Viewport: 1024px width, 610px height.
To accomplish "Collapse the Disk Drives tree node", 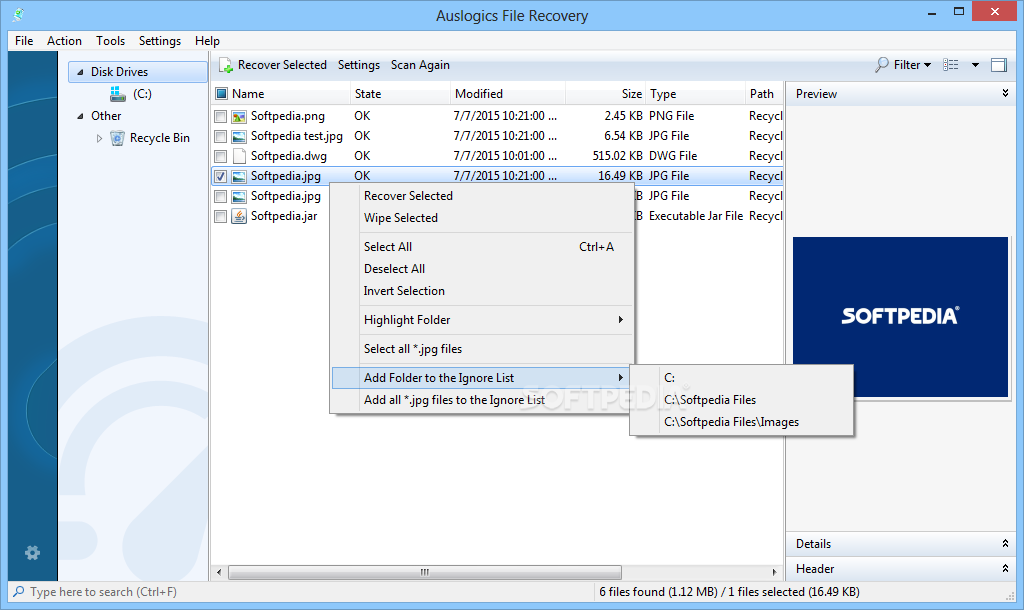I will [80, 72].
